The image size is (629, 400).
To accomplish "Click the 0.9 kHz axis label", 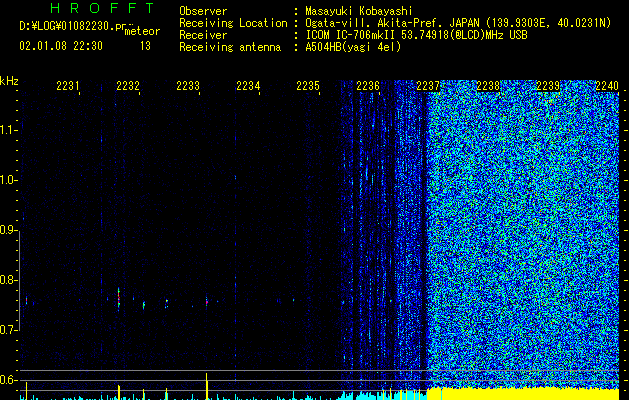I will 8,230.
